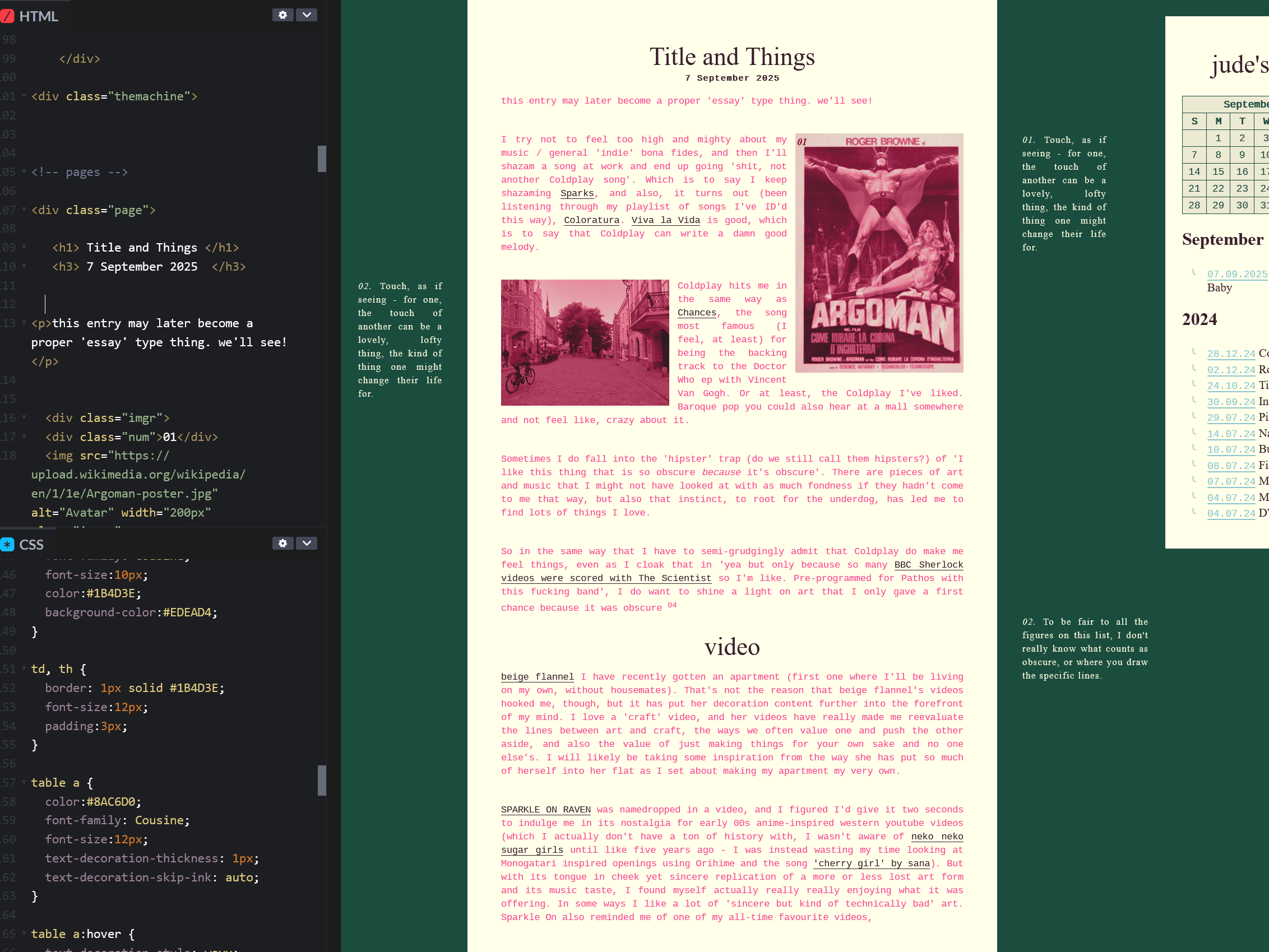Collapse the pages comment fold arrow
The width and height of the screenshot is (1269, 952).
(x=24, y=171)
